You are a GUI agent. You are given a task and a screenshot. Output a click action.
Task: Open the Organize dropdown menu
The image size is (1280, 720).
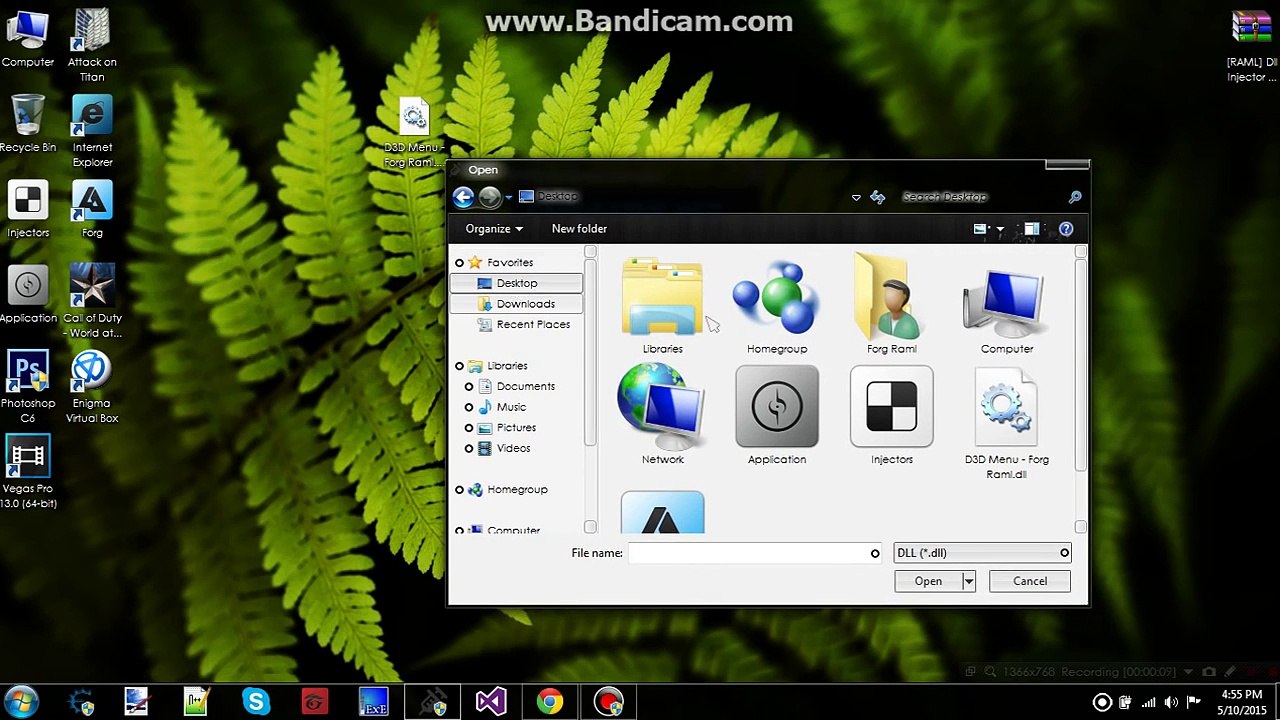(494, 229)
